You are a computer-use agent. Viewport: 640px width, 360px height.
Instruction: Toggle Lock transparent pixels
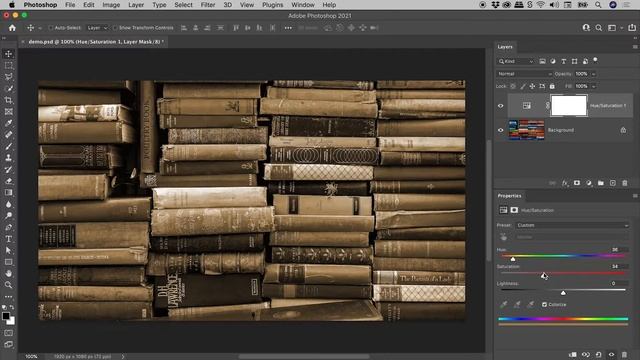513,86
